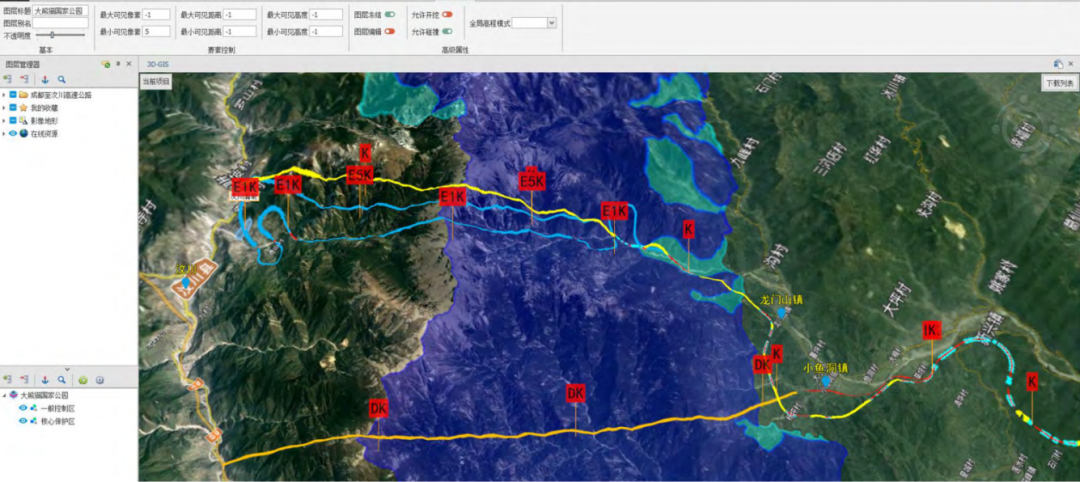1080x482 pixels.
Task: Click the layer icon beside the 图层管理器 pin
Action: pos(105,63)
